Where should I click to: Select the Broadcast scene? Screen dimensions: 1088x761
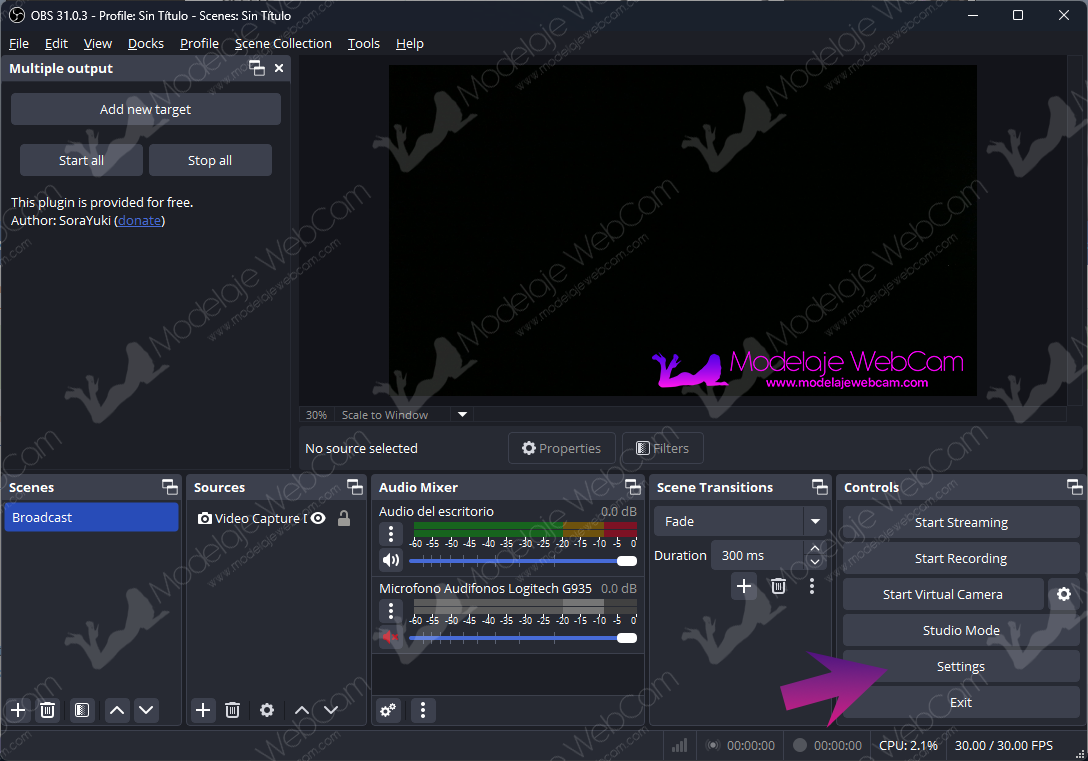click(91, 517)
